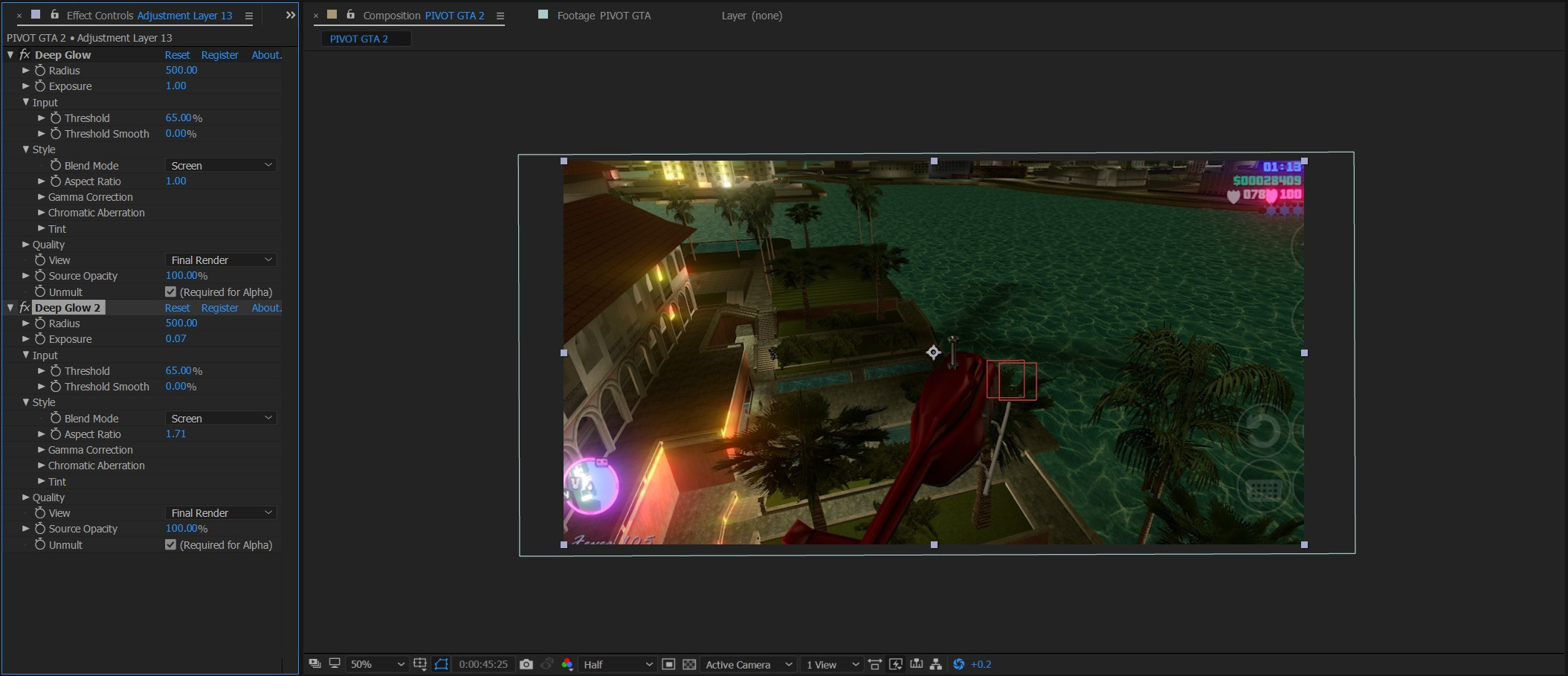Image resolution: width=1568 pixels, height=676 pixels.
Task: Switch to Footage PIVOT GTA tab
Action: point(604,16)
